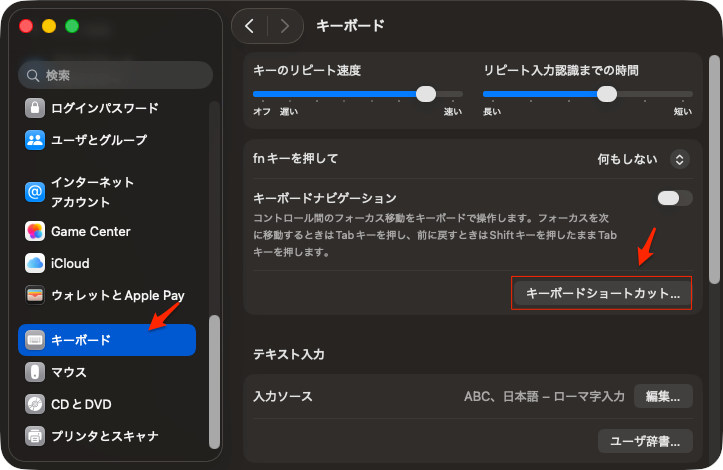Click the CDとDVD disc icon
The width and height of the screenshot is (723, 470).
[x=35, y=404]
